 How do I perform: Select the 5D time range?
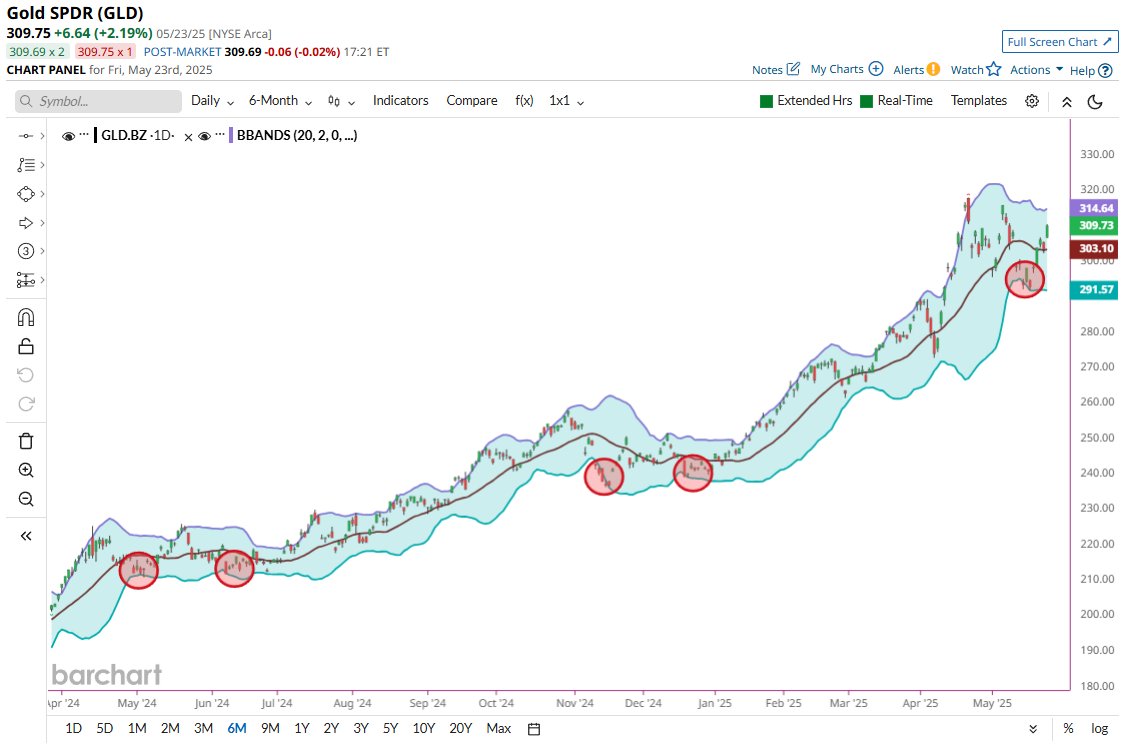105,729
